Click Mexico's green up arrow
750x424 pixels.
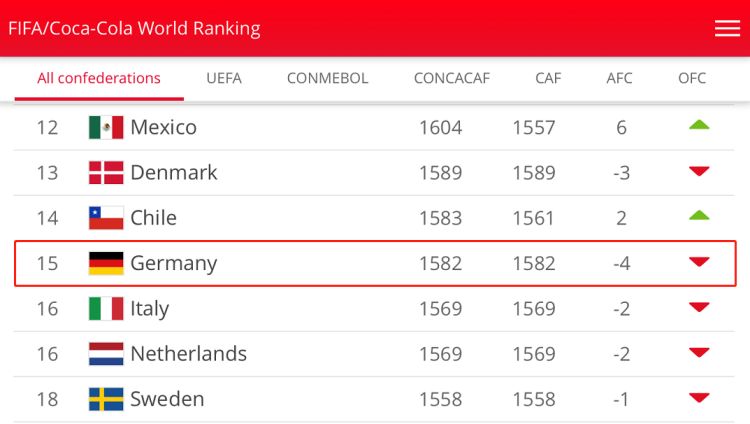point(699,126)
